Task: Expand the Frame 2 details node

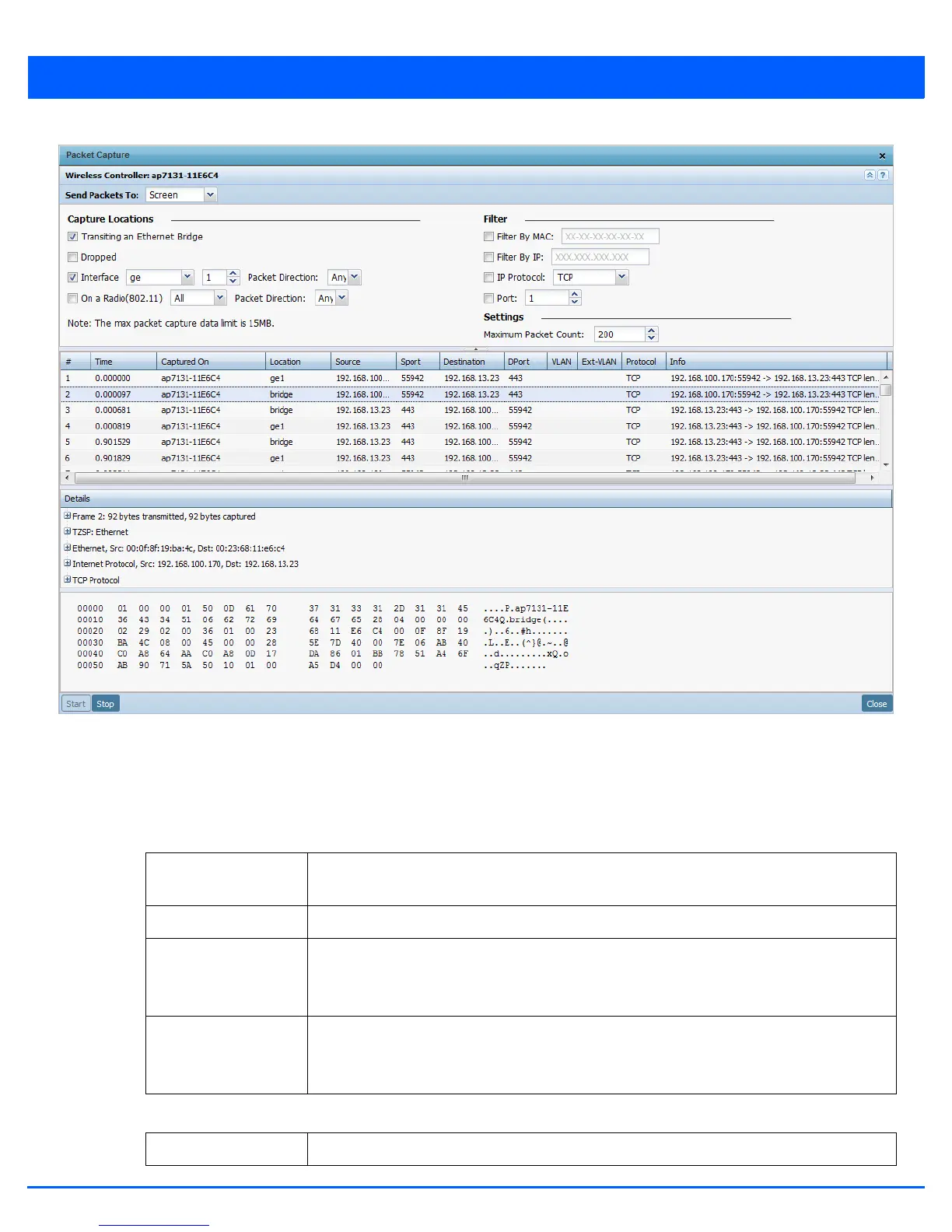Action: click(x=68, y=516)
